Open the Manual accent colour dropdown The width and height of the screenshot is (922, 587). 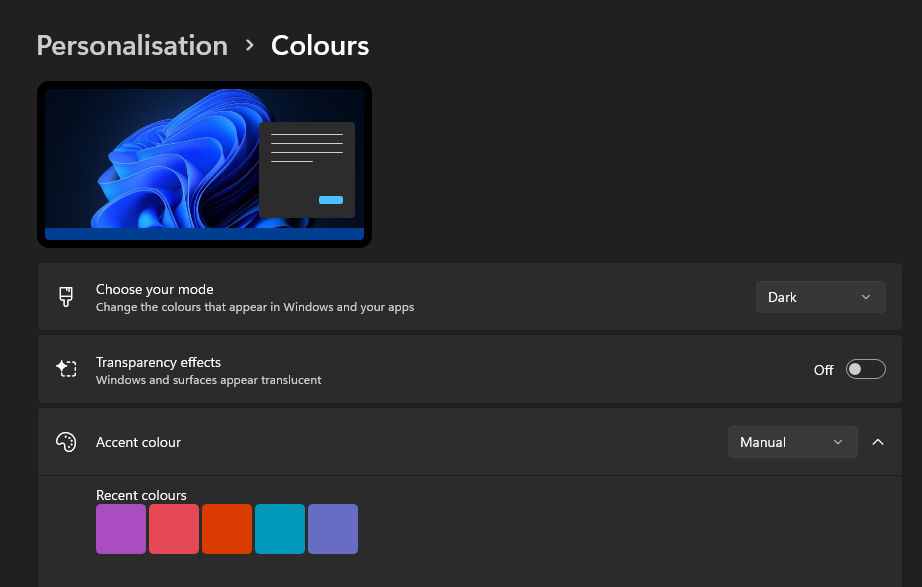793,442
